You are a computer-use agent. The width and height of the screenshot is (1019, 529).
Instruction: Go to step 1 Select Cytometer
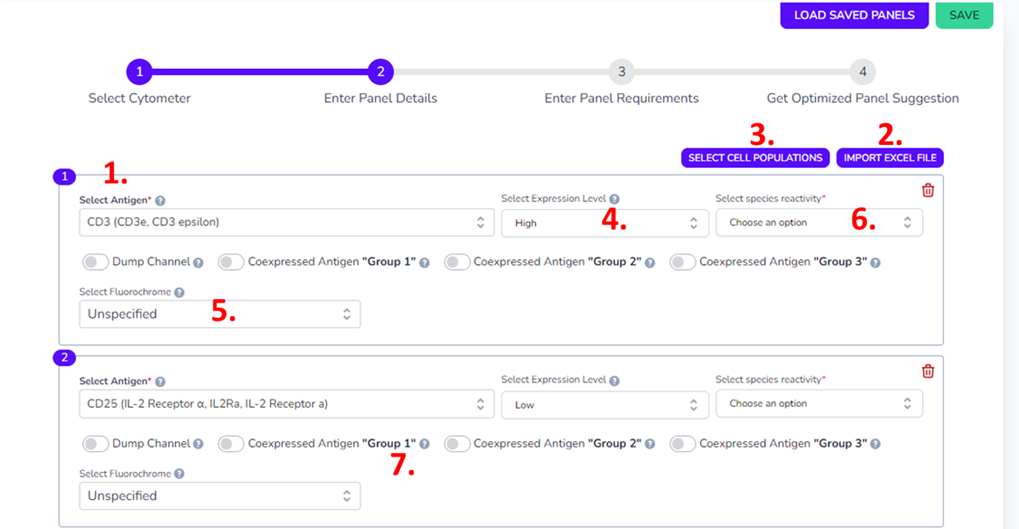point(140,72)
